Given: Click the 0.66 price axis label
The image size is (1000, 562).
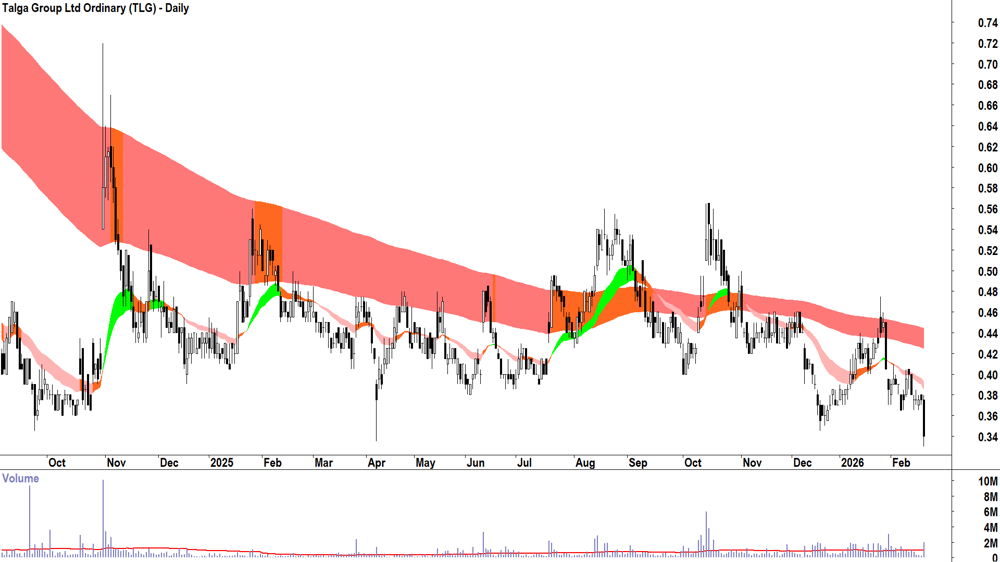Looking at the screenshot, I should [x=988, y=106].
